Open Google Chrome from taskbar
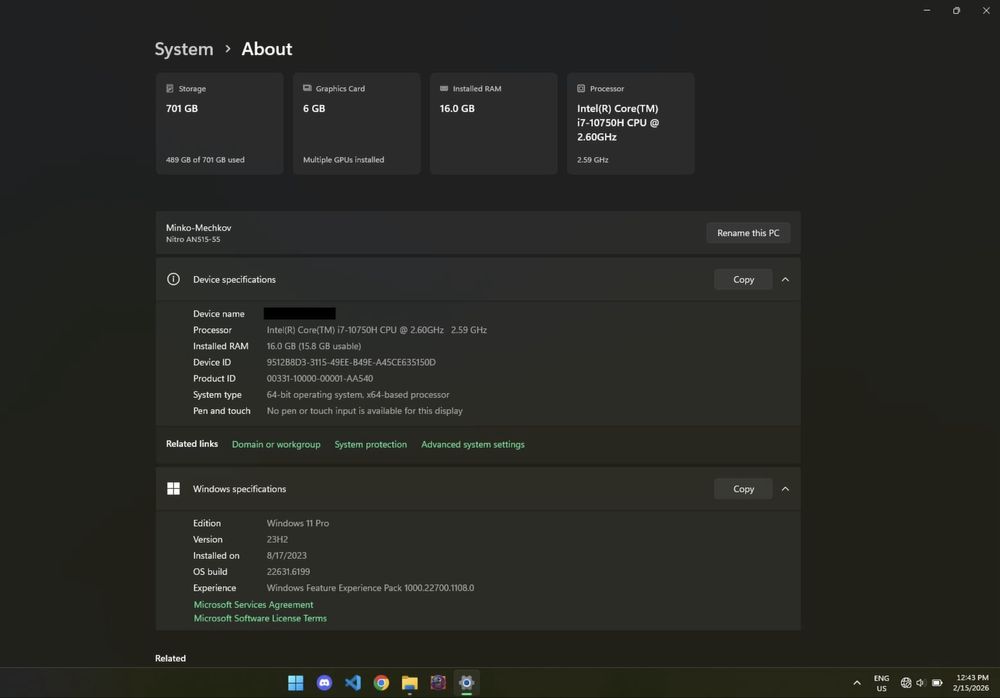The width and height of the screenshot is (1000, 698). (x=381, y=683)
